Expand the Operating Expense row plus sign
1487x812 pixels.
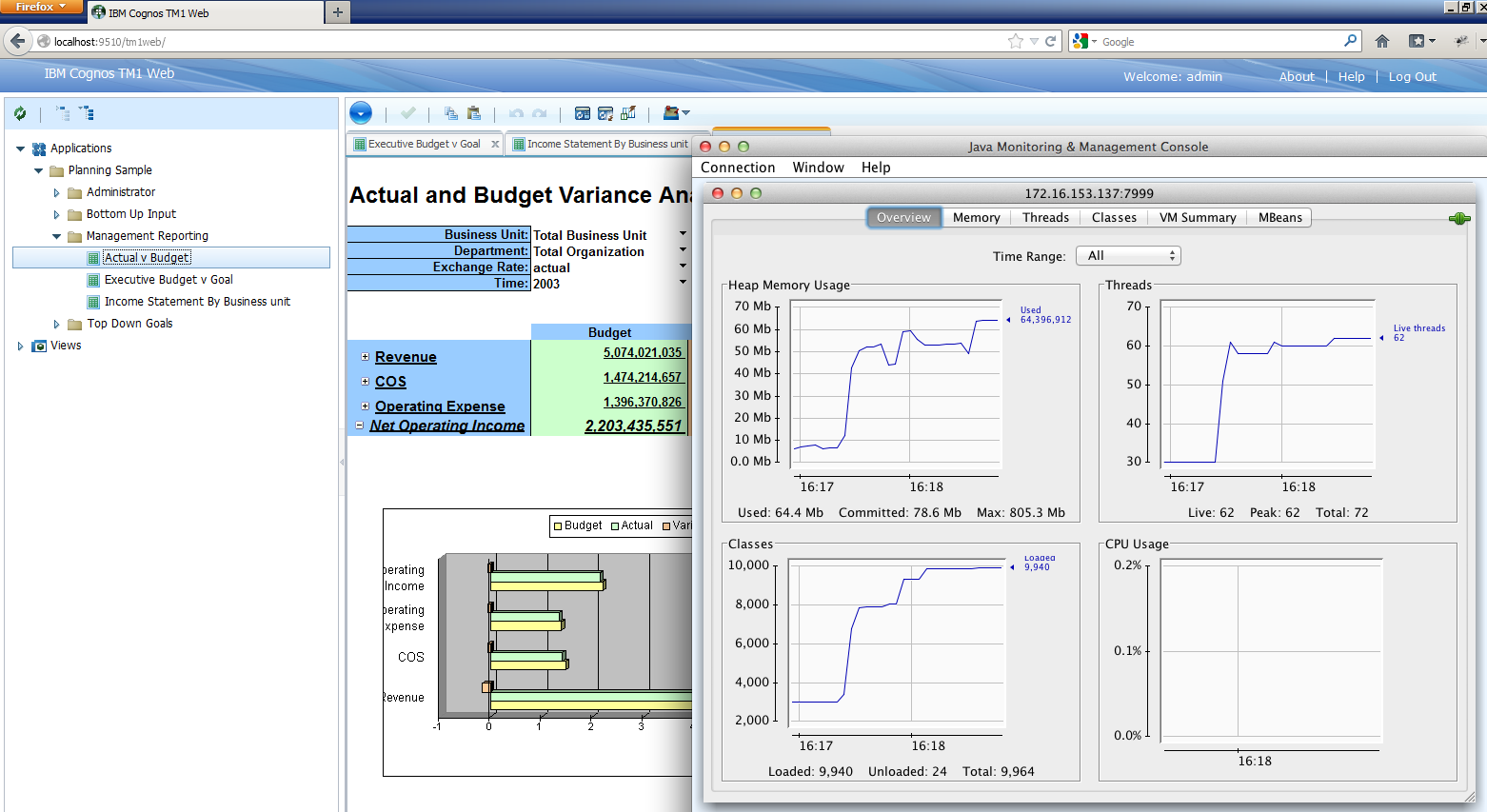coord(365,406)
